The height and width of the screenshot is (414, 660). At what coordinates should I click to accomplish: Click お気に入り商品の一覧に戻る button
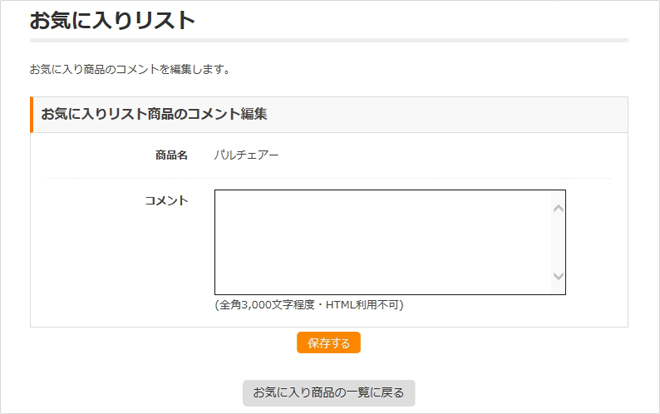[328, 392]
